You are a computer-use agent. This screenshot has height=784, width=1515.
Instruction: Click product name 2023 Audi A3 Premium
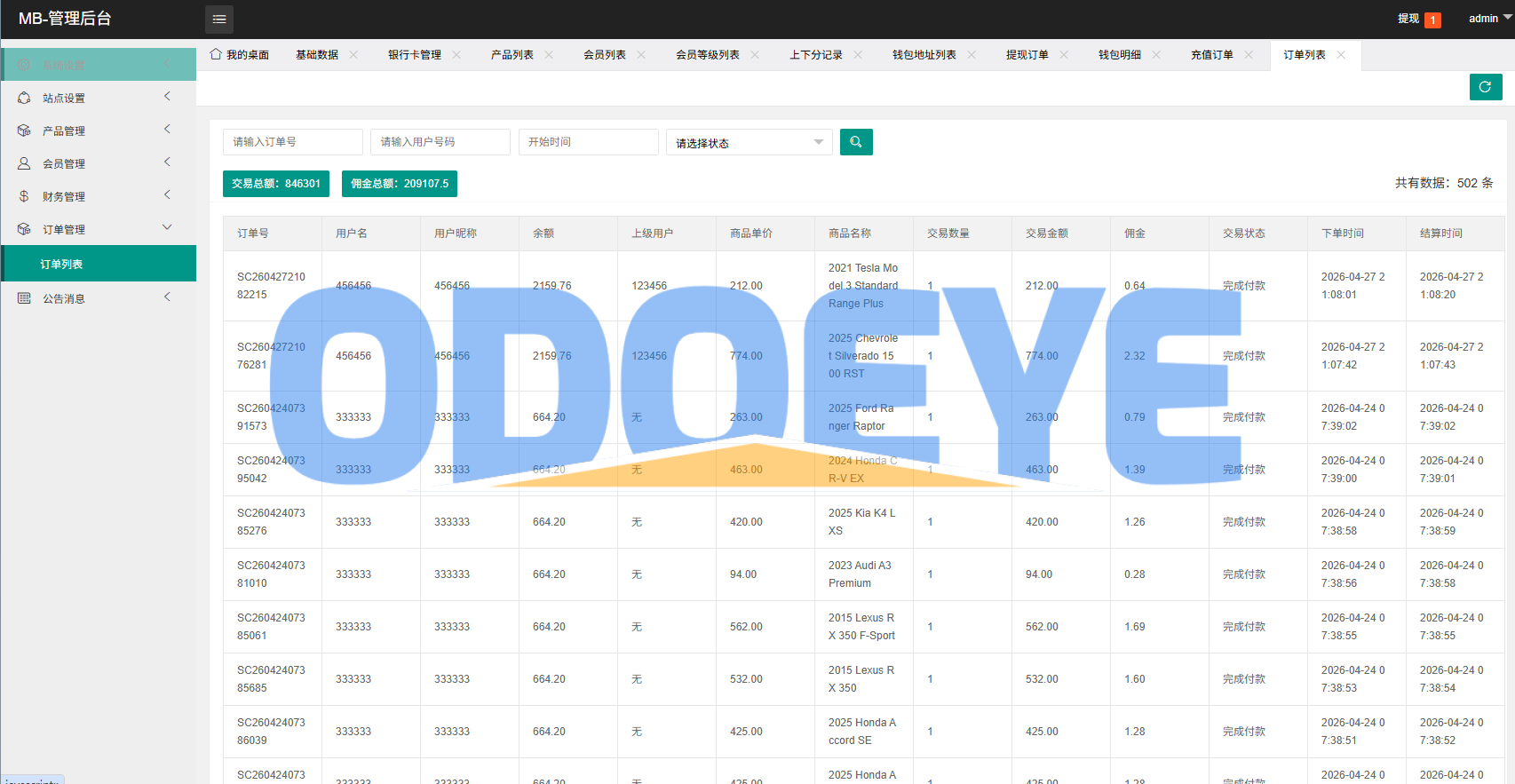[x=860, y=574]
